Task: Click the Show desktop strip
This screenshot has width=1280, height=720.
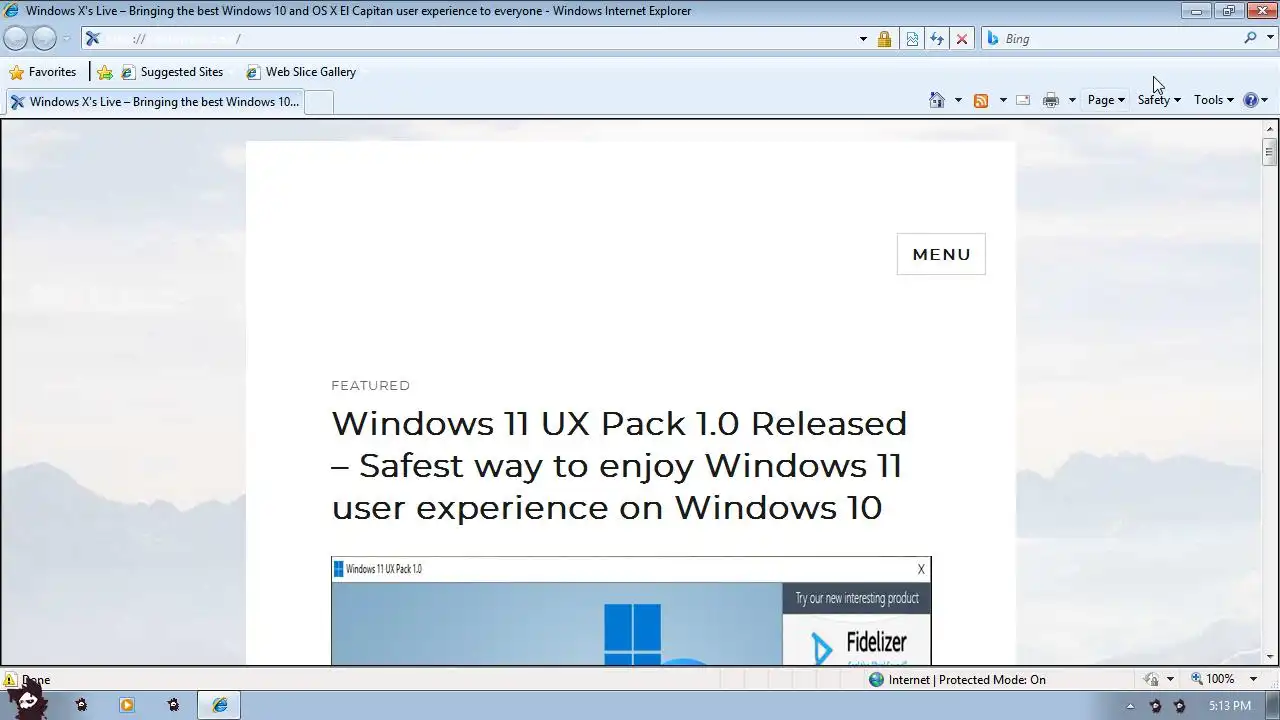Action: (x=1273, y=705)
